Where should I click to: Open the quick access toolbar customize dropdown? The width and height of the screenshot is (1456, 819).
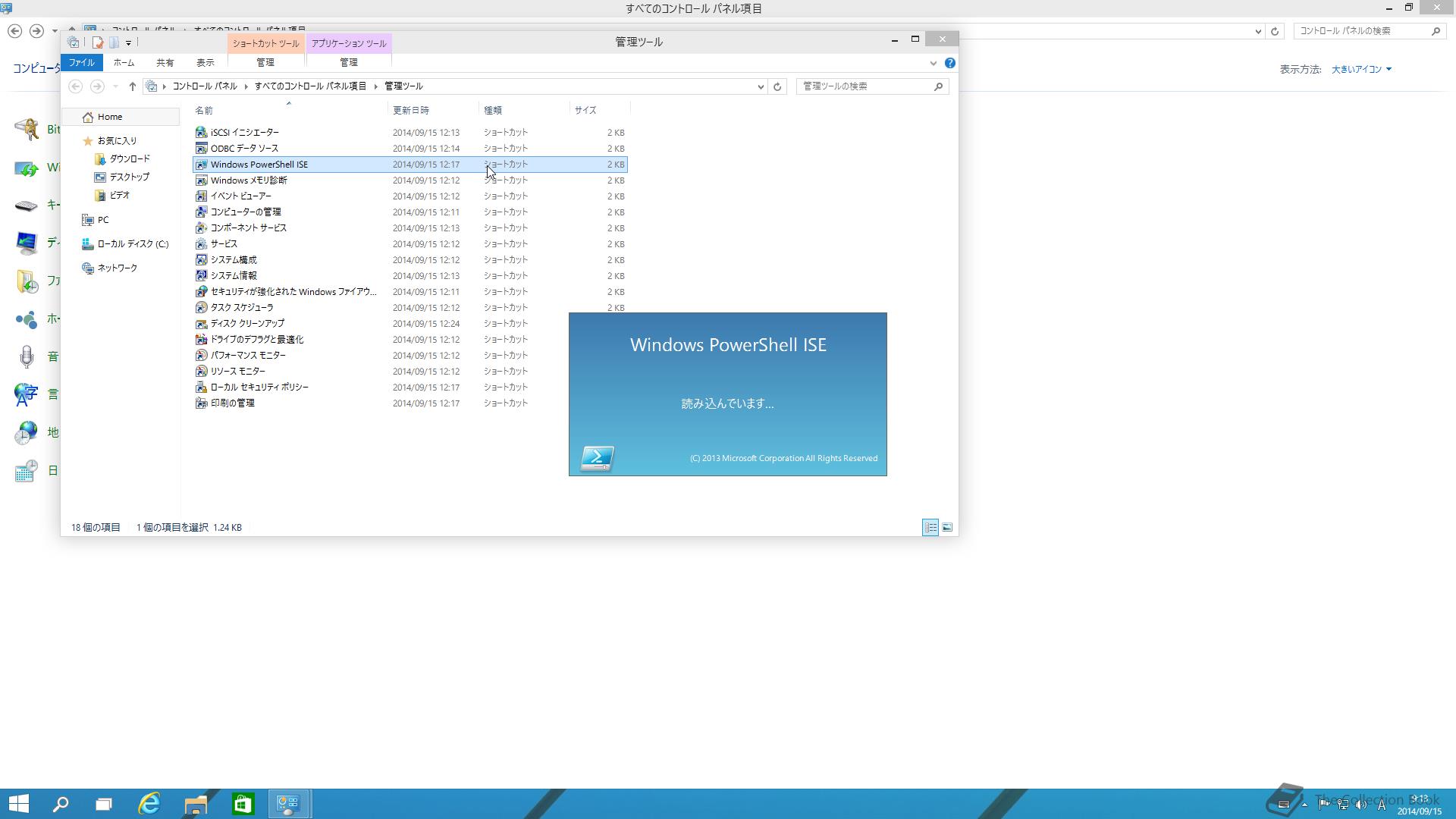(x=128, y=43)
